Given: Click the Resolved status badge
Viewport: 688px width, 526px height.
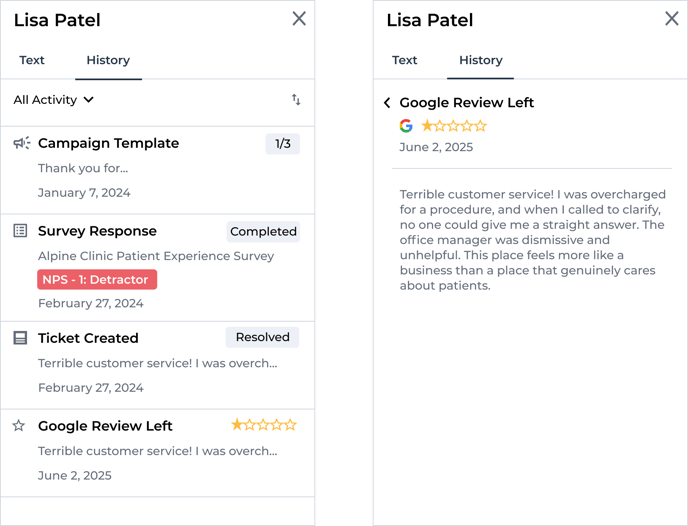Looking at the screenshot, I should [262, 337].
